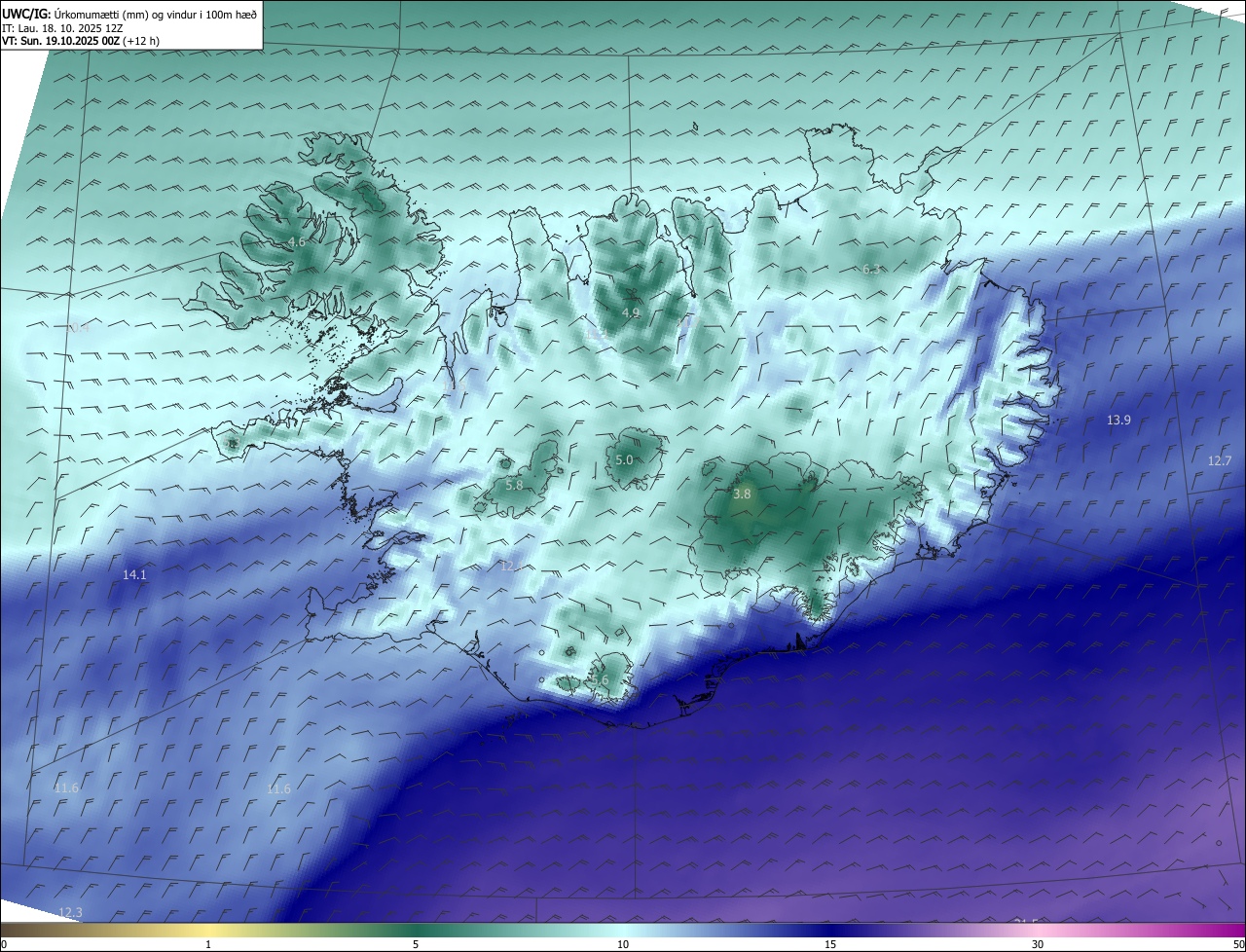The height and width of the screenshot is (952, 1246).
Task: Click the 6.3 value in northeast Iceland
Action: (x=872, y=269)
